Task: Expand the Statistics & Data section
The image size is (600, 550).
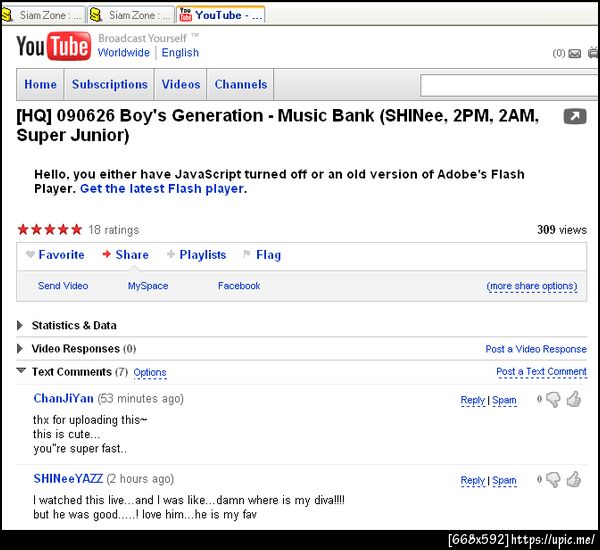Action: [20, 325]
